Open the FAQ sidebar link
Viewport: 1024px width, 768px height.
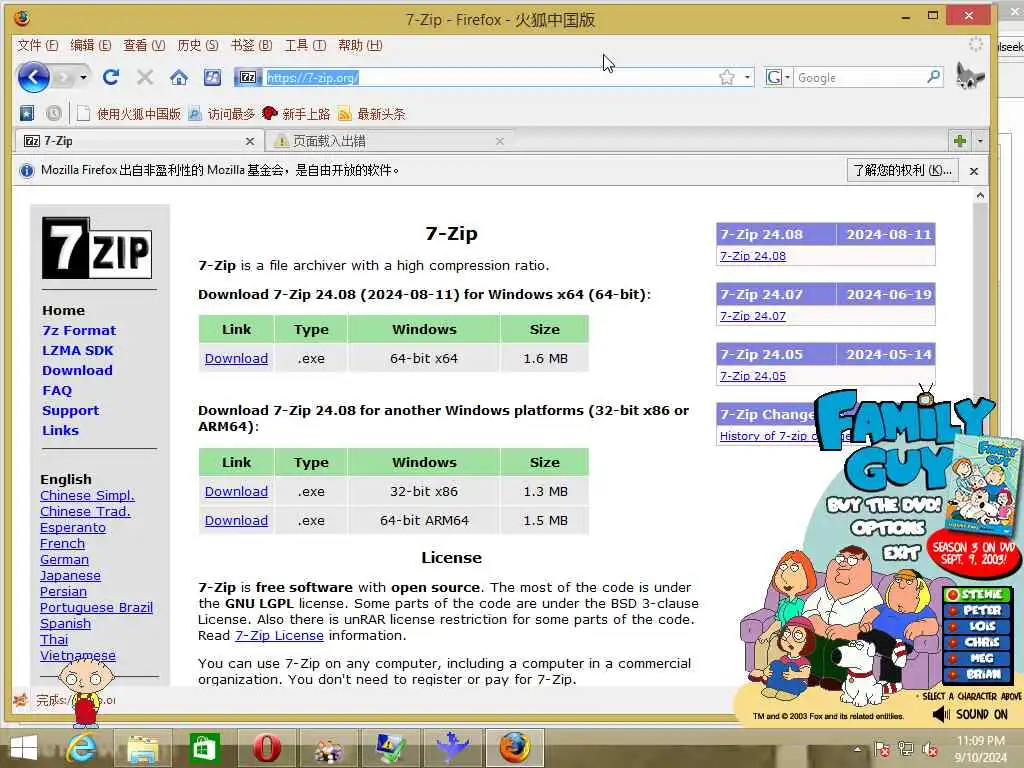point(57,391)
